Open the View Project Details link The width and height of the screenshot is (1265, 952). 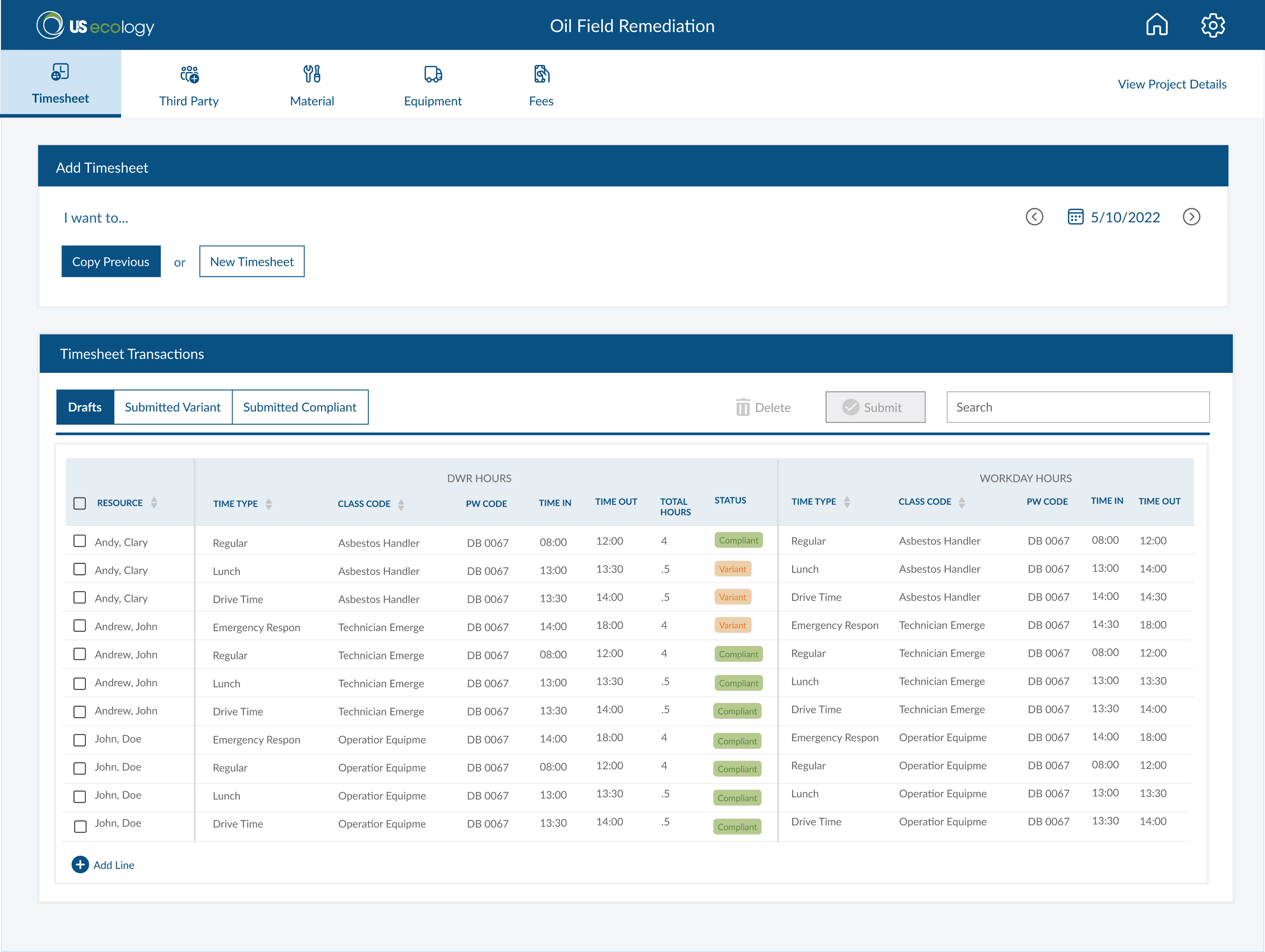[x=1172, y=84]
